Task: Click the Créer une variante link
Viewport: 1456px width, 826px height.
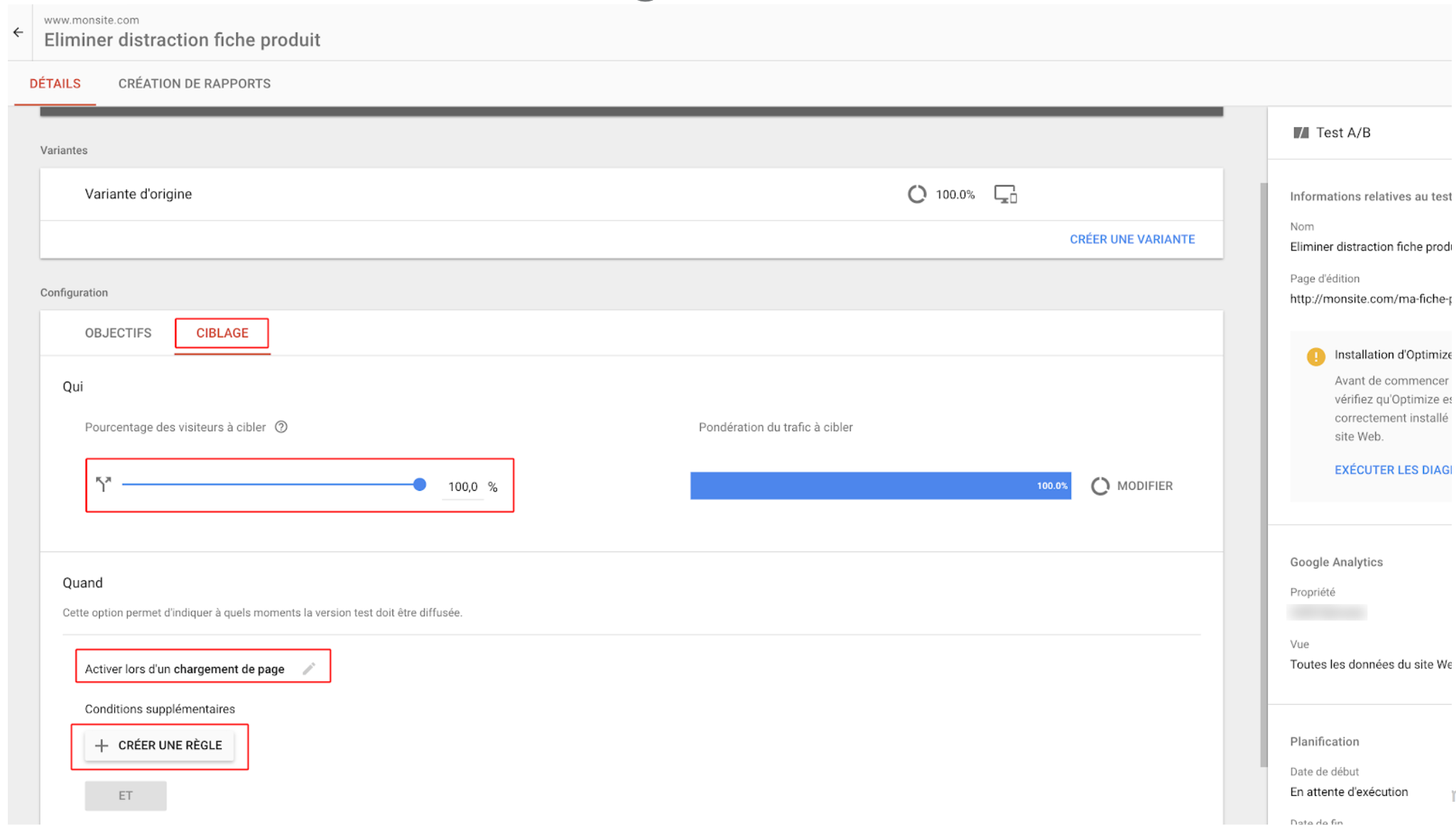Action: tap(1132, 240)
